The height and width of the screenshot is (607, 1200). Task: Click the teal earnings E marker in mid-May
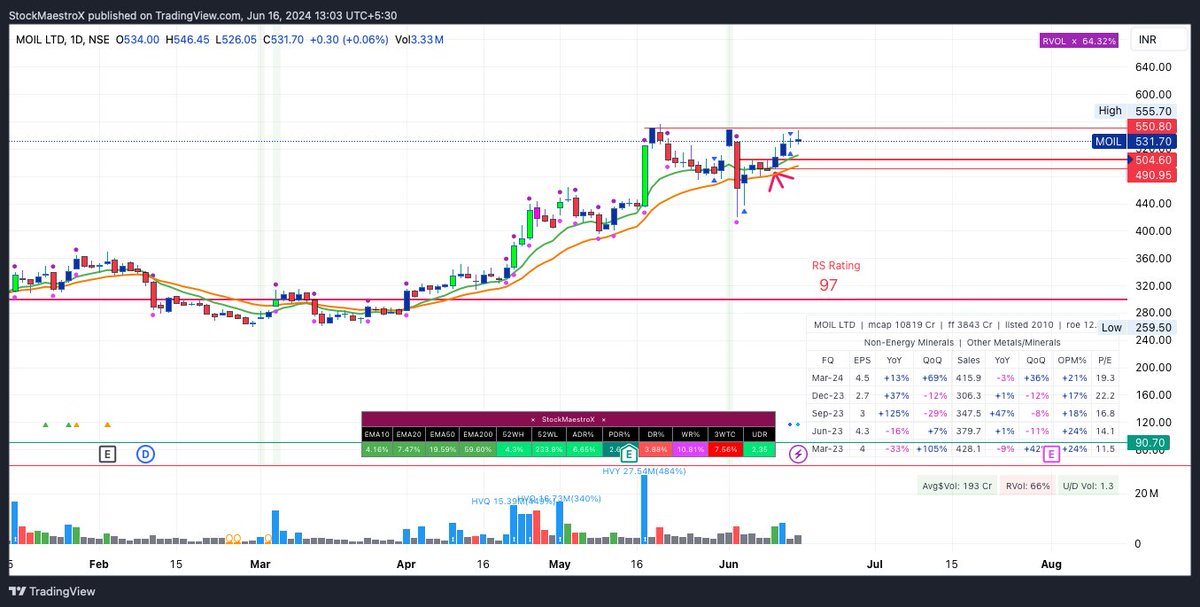629,454
